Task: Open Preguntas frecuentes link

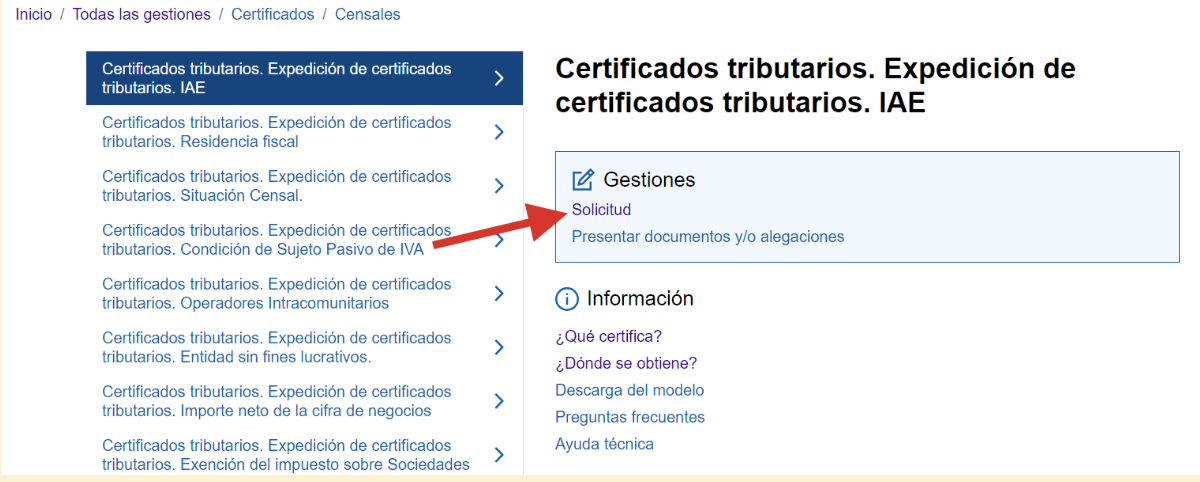Action: (630, 417)
